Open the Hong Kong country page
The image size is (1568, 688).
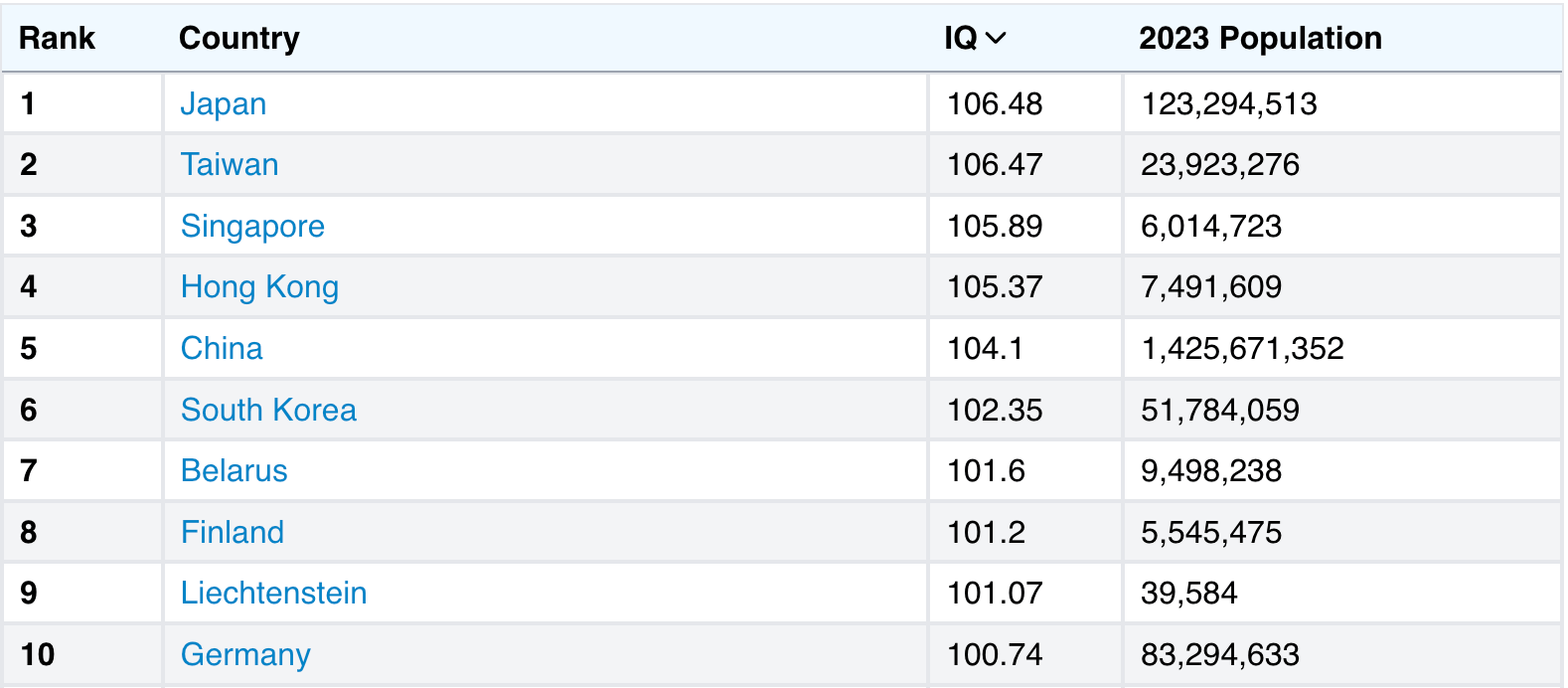(x=259, y=287)
